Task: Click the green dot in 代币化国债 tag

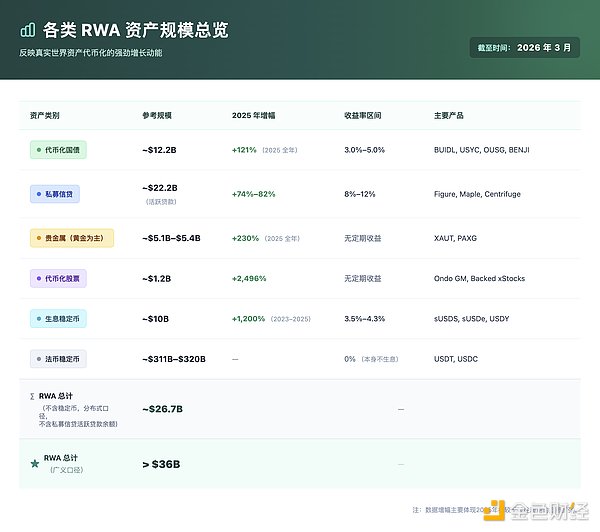Action: [x=38, y=150]
